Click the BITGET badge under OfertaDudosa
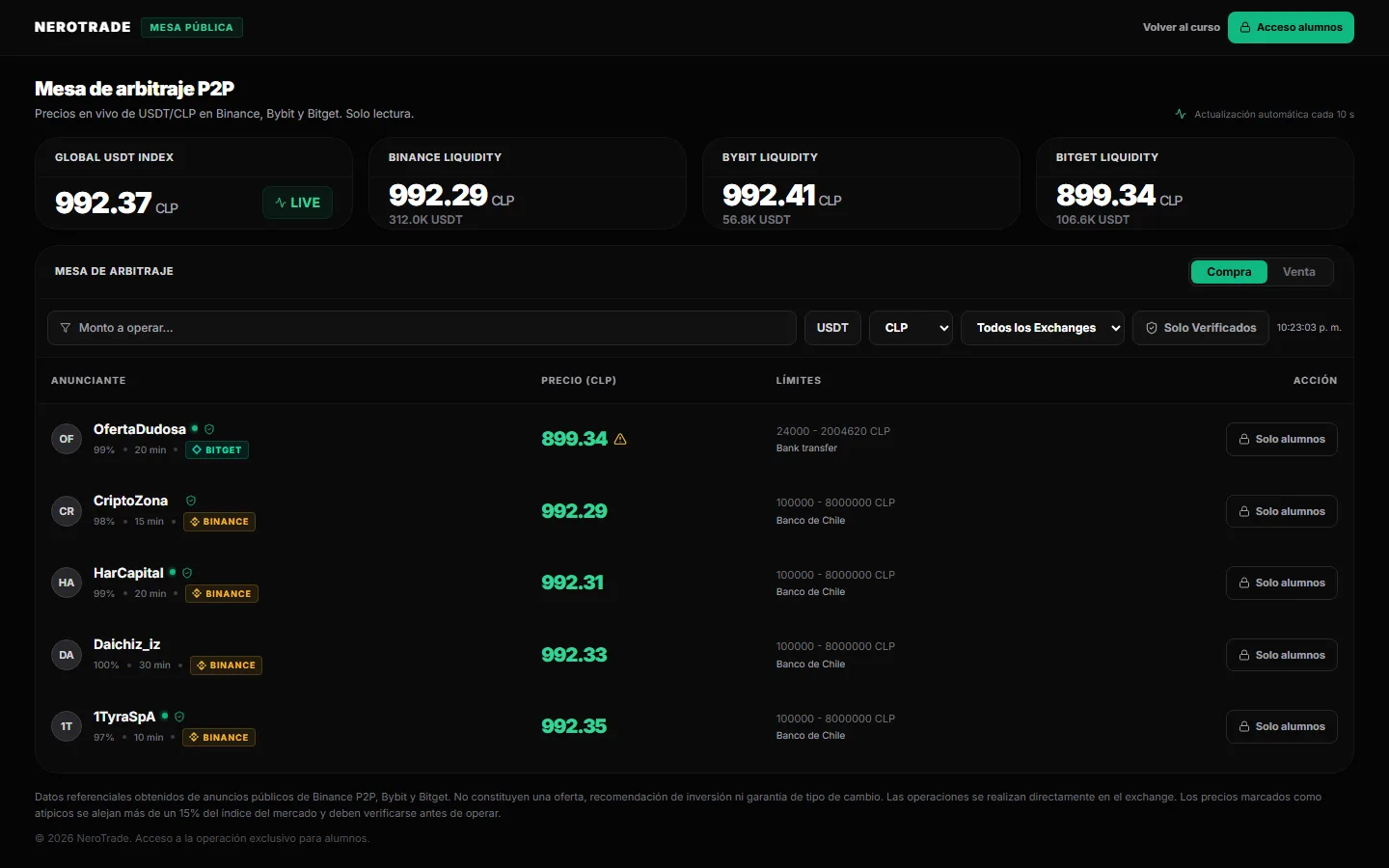This screenshot has height=868, width=1389. pos(217,450)
